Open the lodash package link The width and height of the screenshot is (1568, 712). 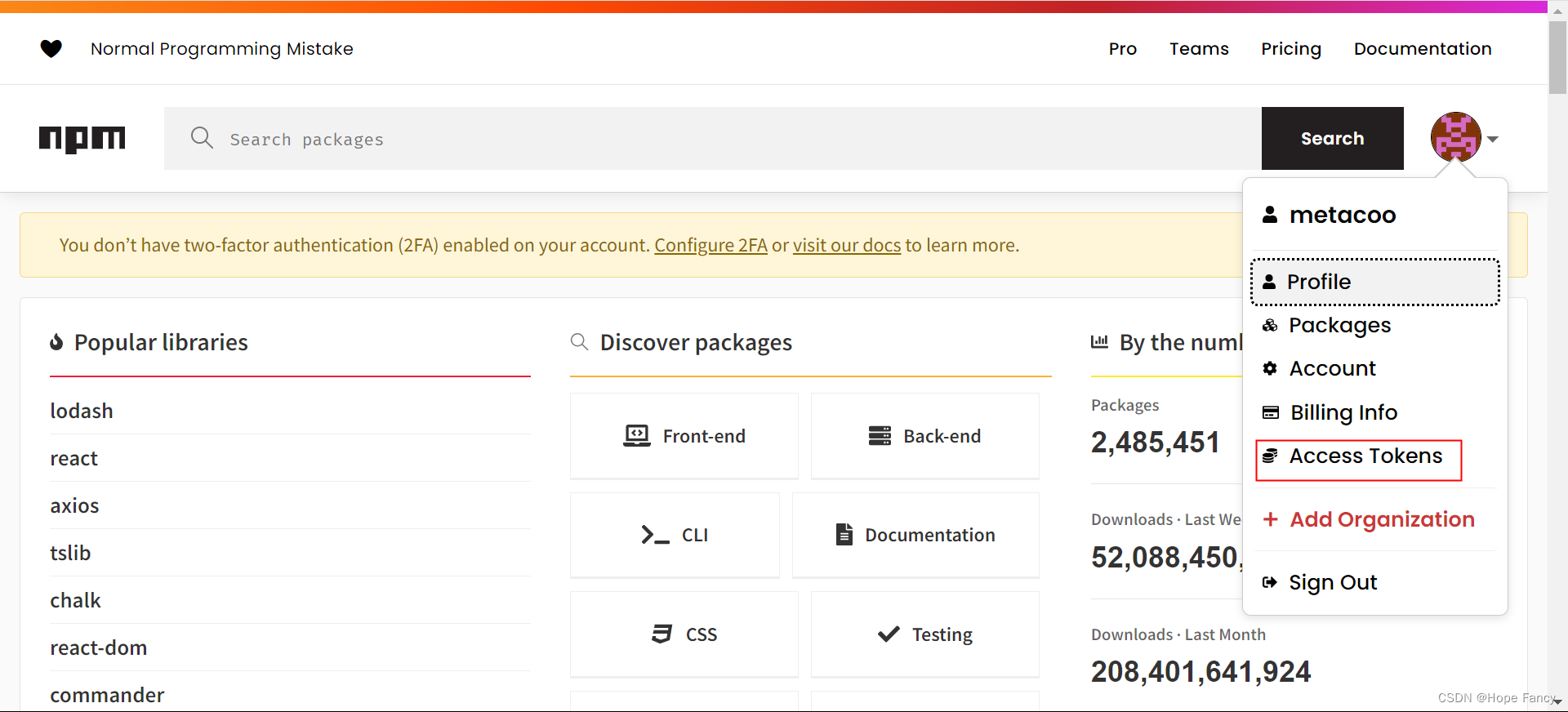pyautogui.click(x=82, y=411)
